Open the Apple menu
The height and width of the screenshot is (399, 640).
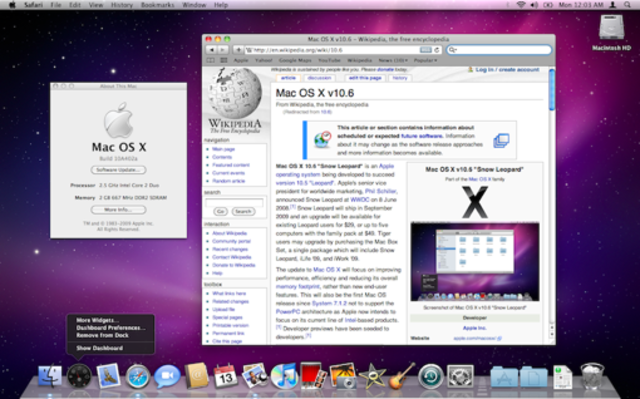coord(12,5)
